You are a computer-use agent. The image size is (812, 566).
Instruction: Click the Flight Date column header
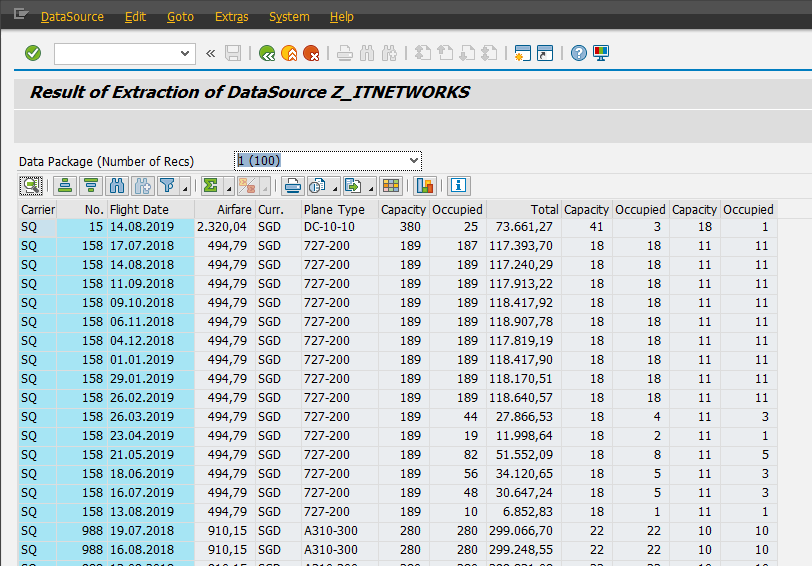click(140, 210)
